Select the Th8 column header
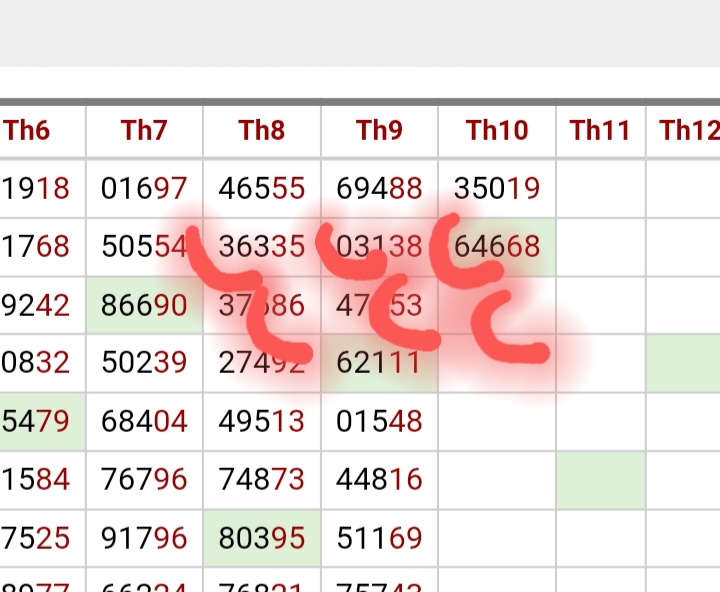720x592 pixels. (x=262, y=131)
